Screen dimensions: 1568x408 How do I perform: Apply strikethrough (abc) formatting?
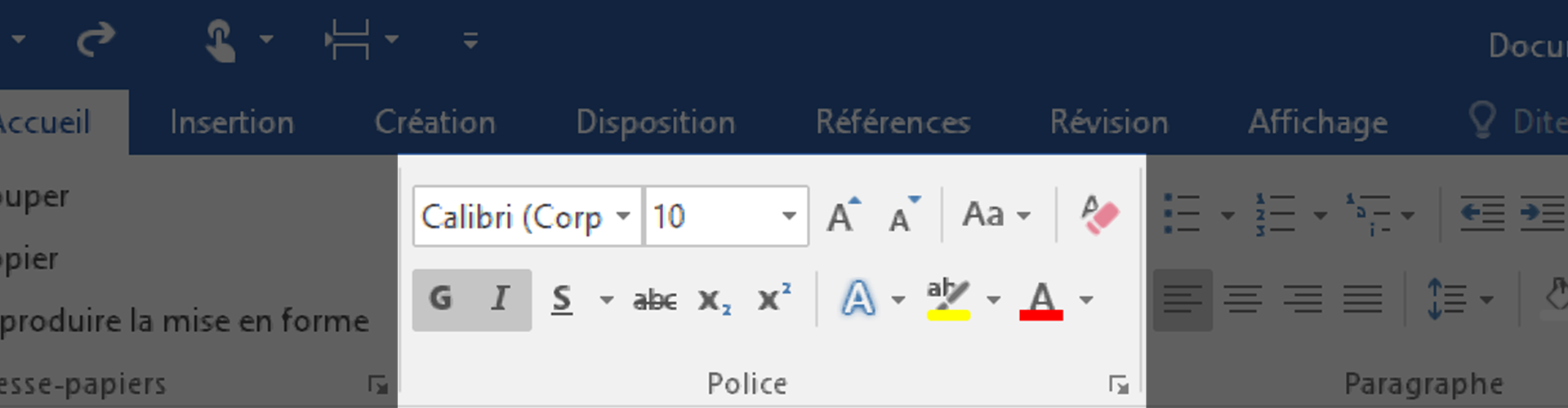coord(655,300)
